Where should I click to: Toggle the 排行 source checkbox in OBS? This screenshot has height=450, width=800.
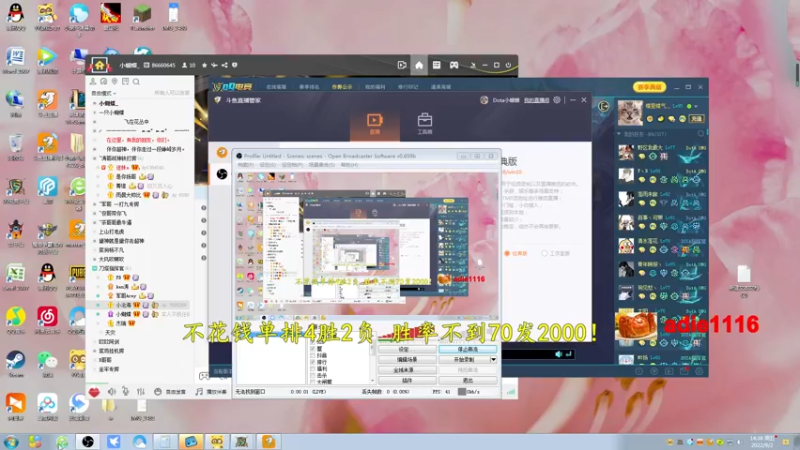click(x=312, y=362)
